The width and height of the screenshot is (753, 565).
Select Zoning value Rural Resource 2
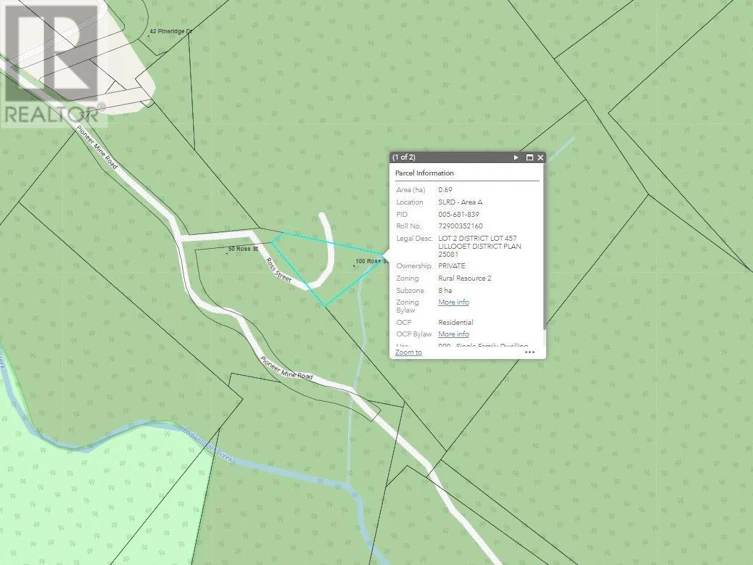point(465,278)
